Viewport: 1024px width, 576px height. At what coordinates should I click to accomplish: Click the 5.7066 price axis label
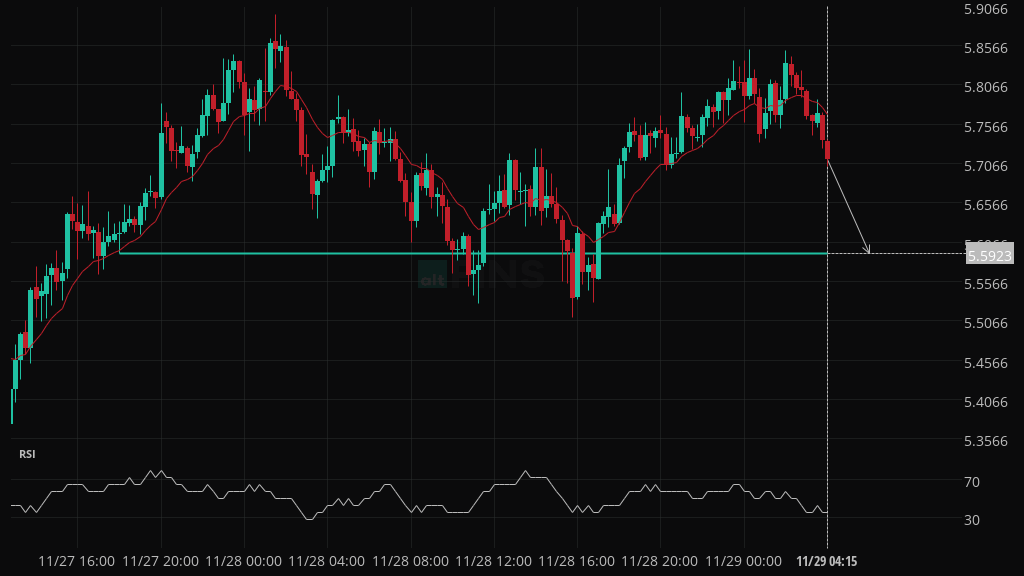click(x=987, y=166)
